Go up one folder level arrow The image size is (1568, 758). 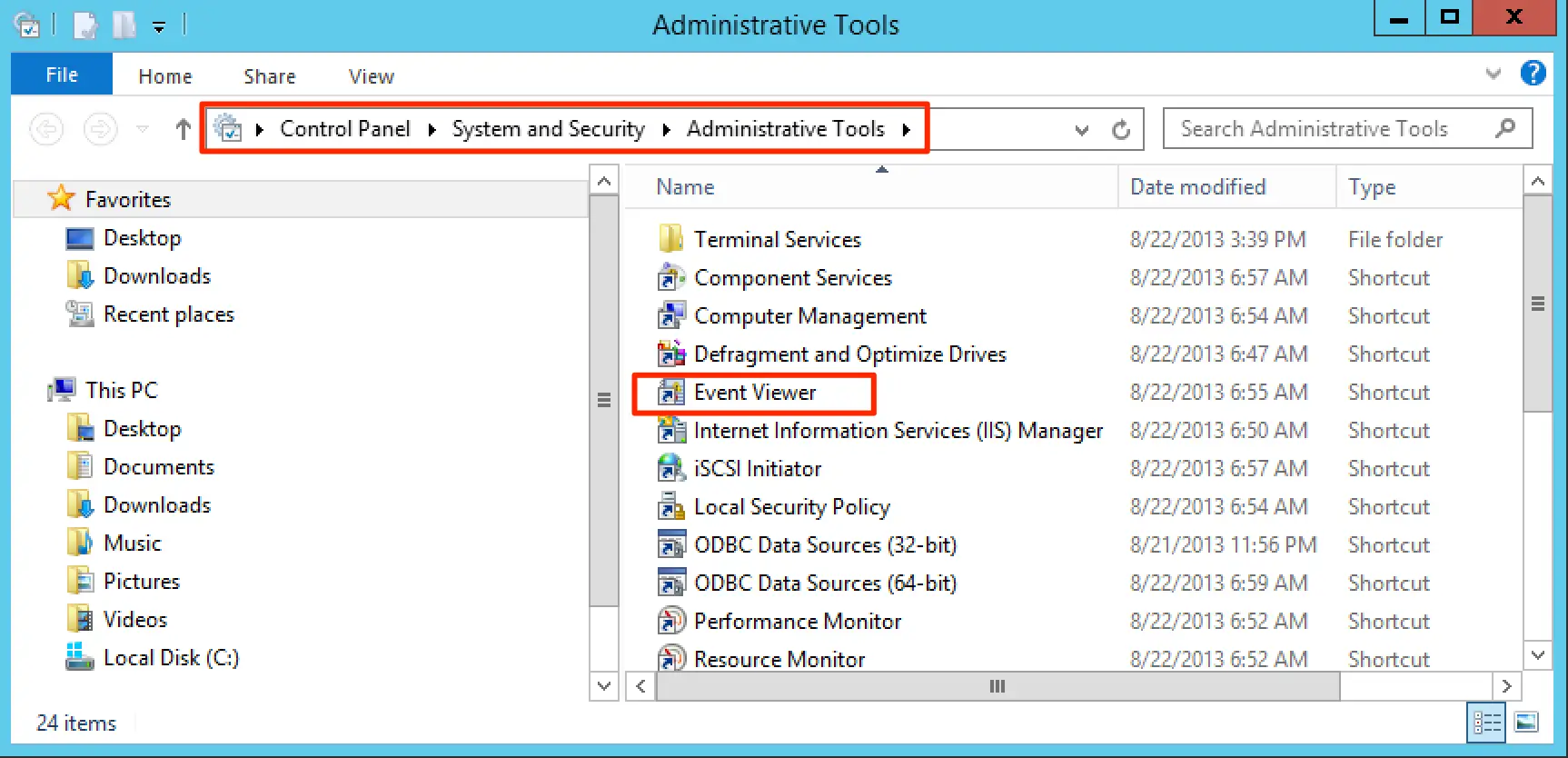(x=183, y=129)
